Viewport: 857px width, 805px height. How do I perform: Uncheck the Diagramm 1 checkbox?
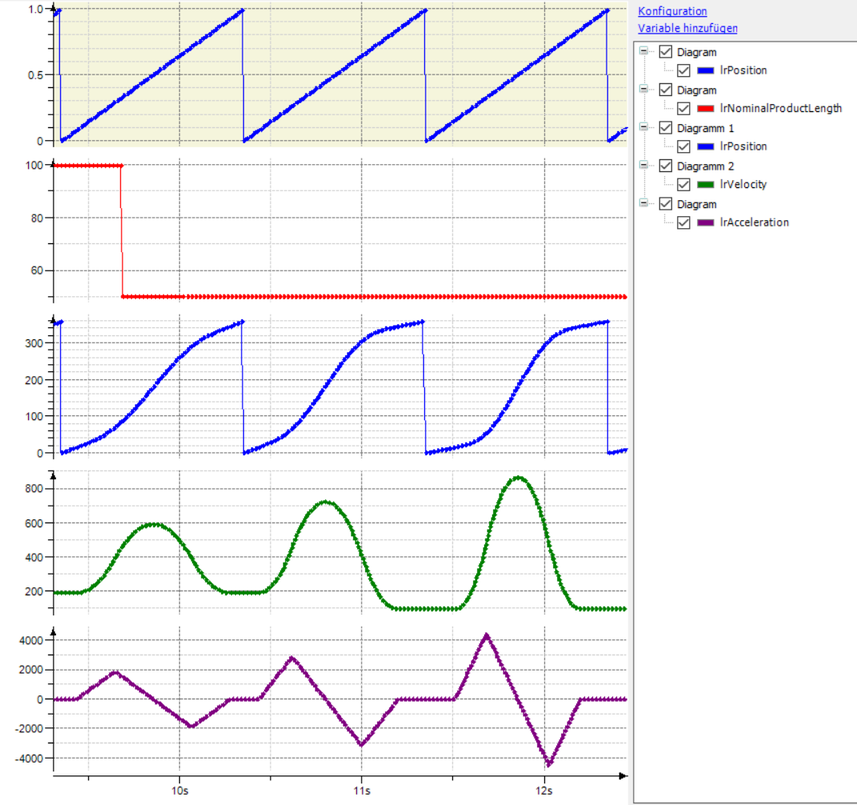click(666, 128)
